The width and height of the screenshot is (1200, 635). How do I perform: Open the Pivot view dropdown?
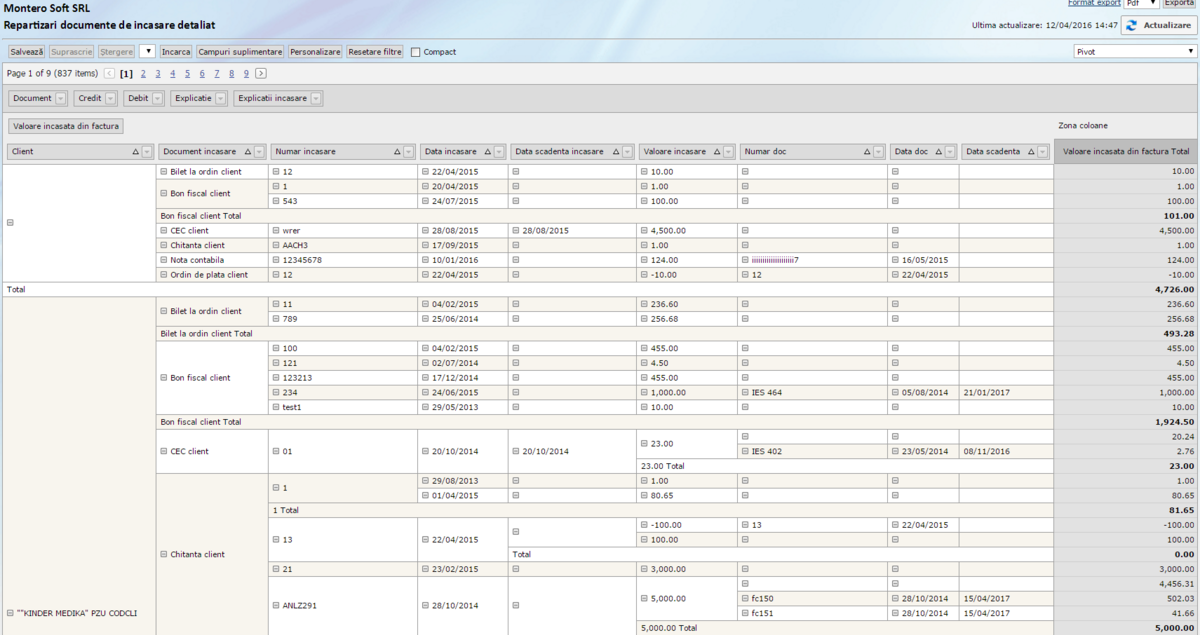(1135, 51)
